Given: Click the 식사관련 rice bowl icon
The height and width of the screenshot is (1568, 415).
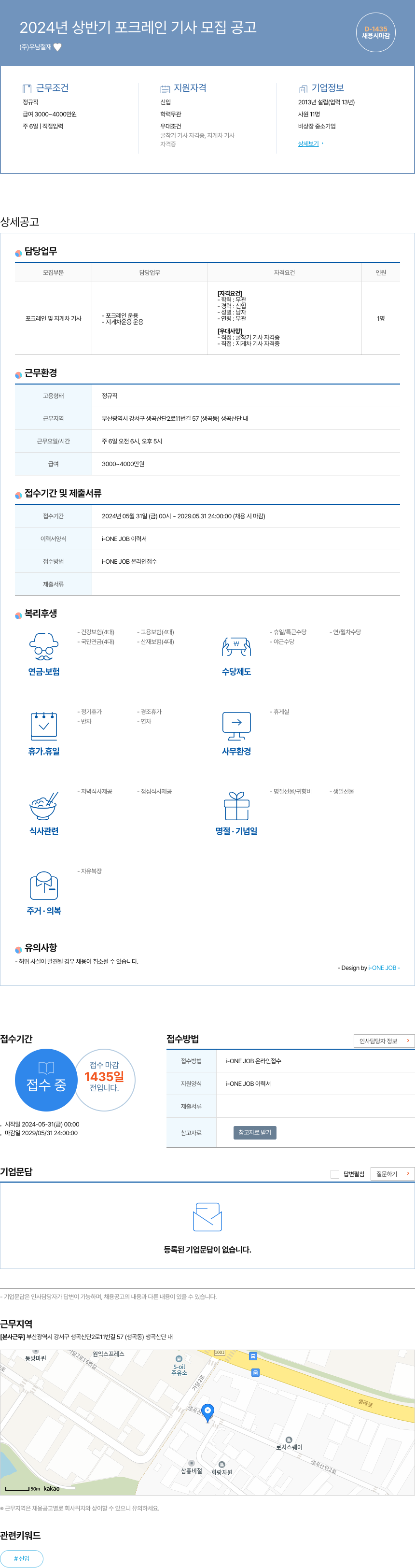Looking at the screenshot, I should (x=44, y=805).
